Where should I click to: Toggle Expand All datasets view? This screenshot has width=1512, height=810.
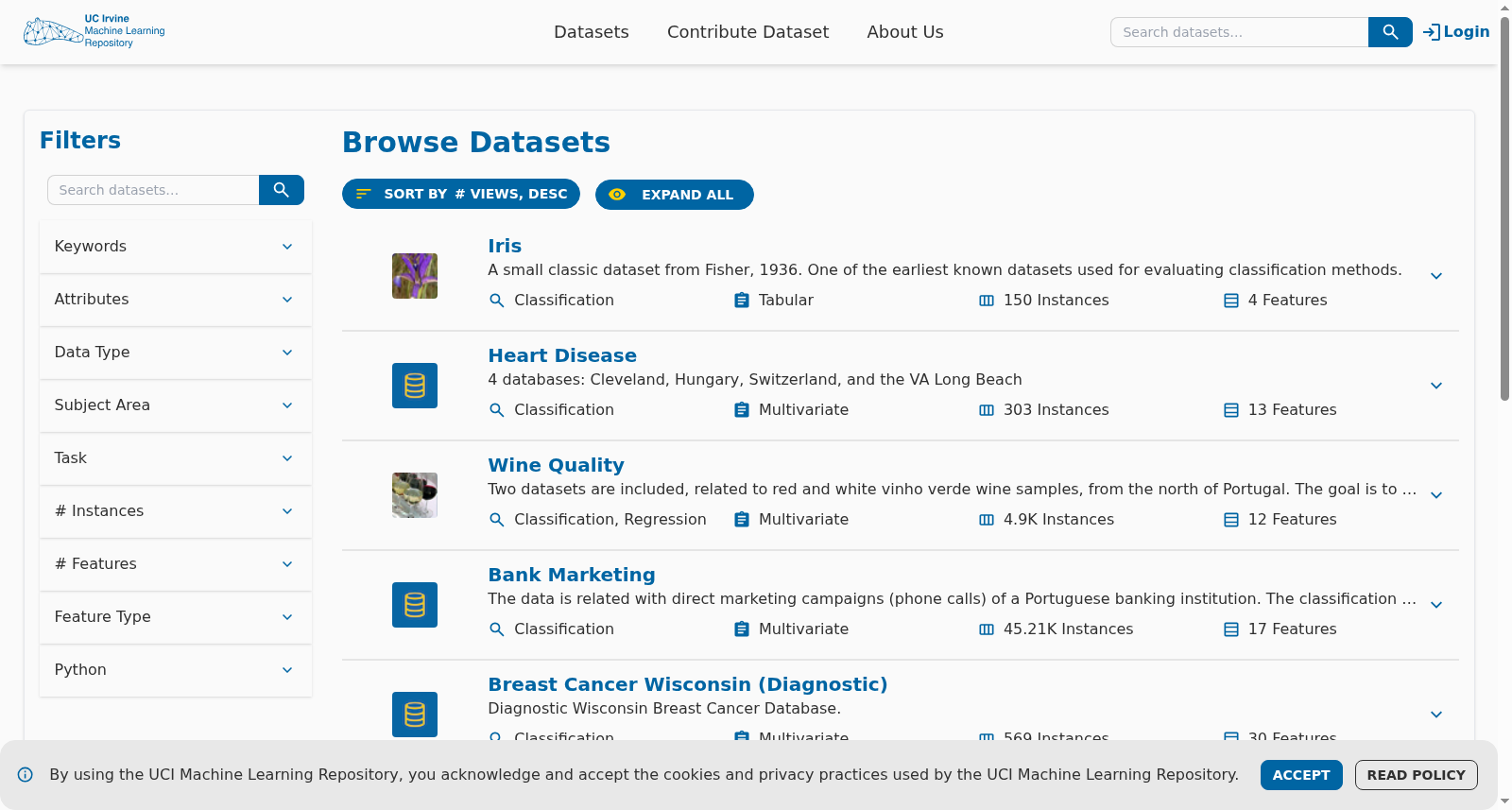[x=675, y=195]
